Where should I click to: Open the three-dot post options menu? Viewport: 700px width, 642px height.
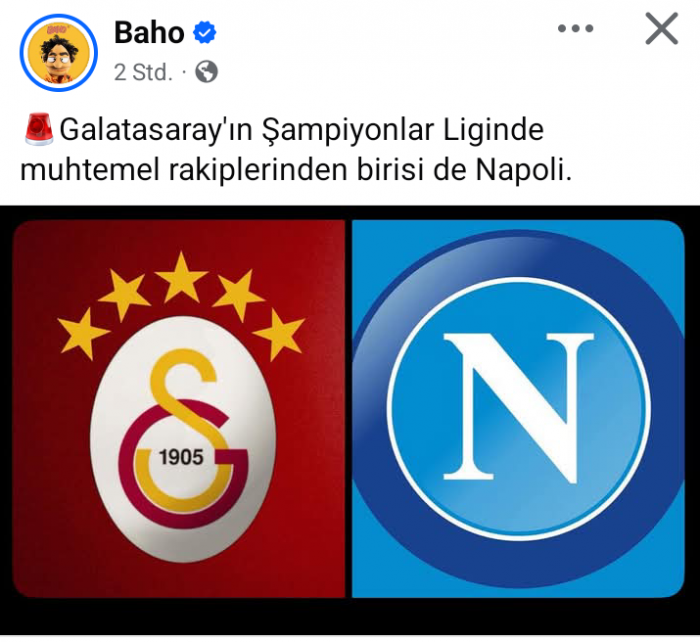coord(575,29)
